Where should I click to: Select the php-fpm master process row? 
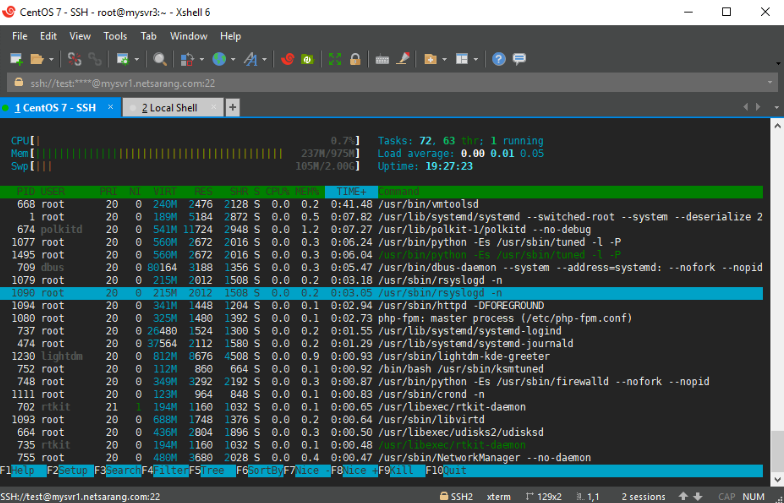coord(382,318)
